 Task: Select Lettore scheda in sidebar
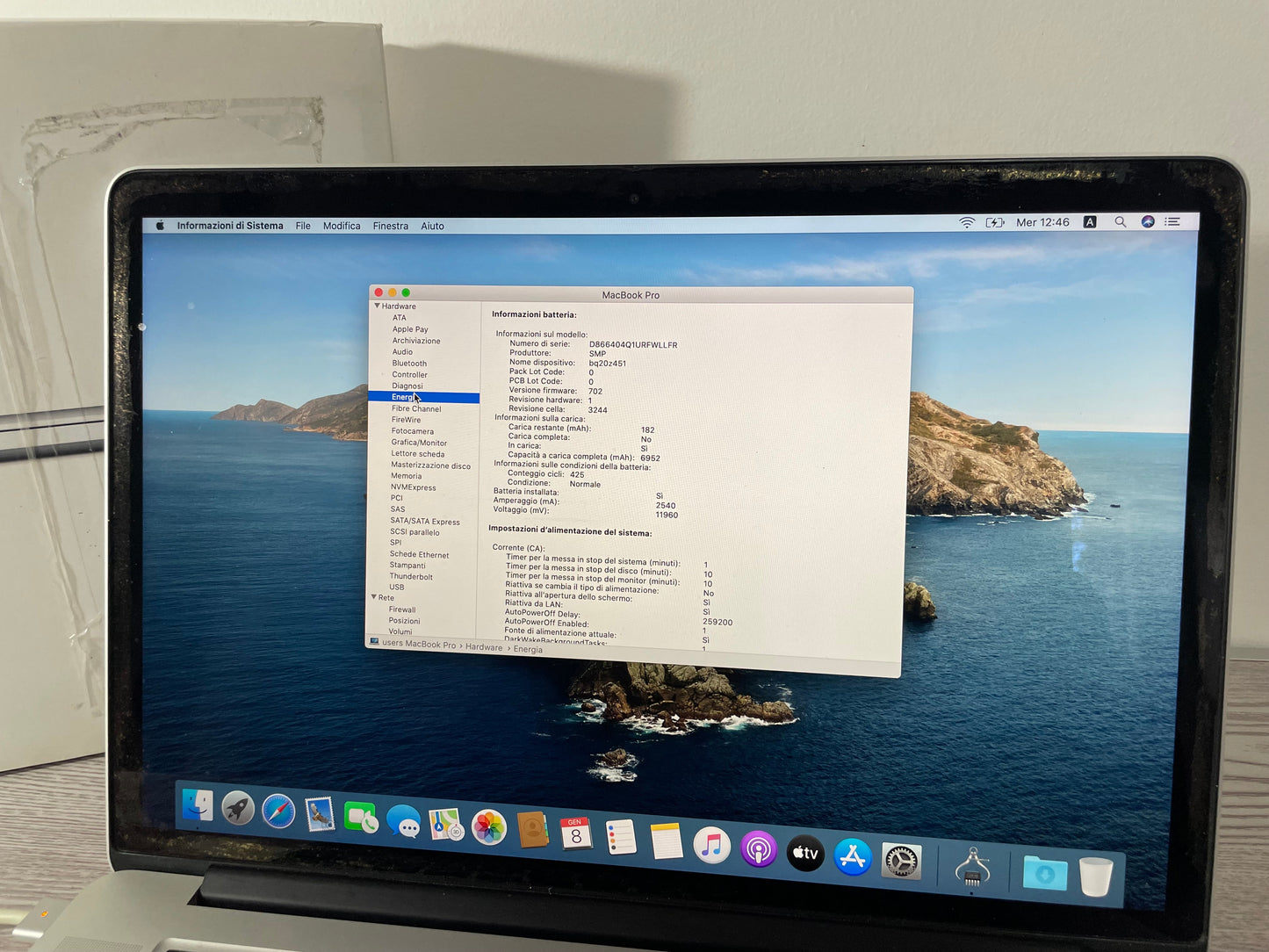417,454
